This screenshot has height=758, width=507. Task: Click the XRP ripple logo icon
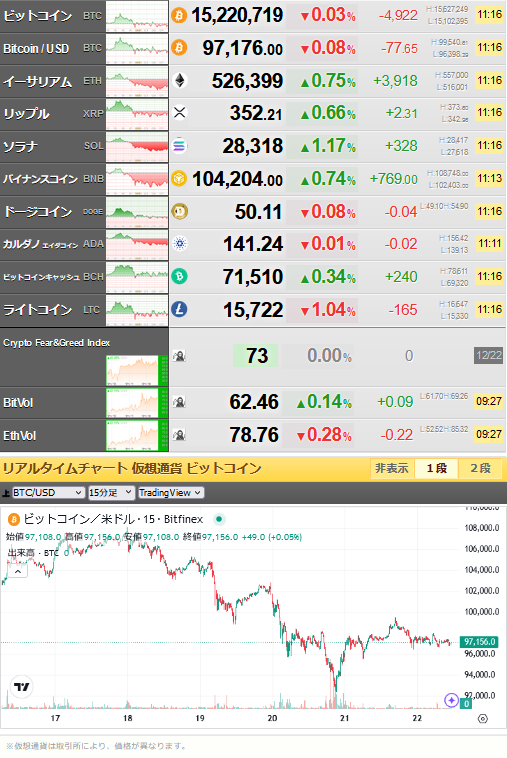[x=179, y=113]
